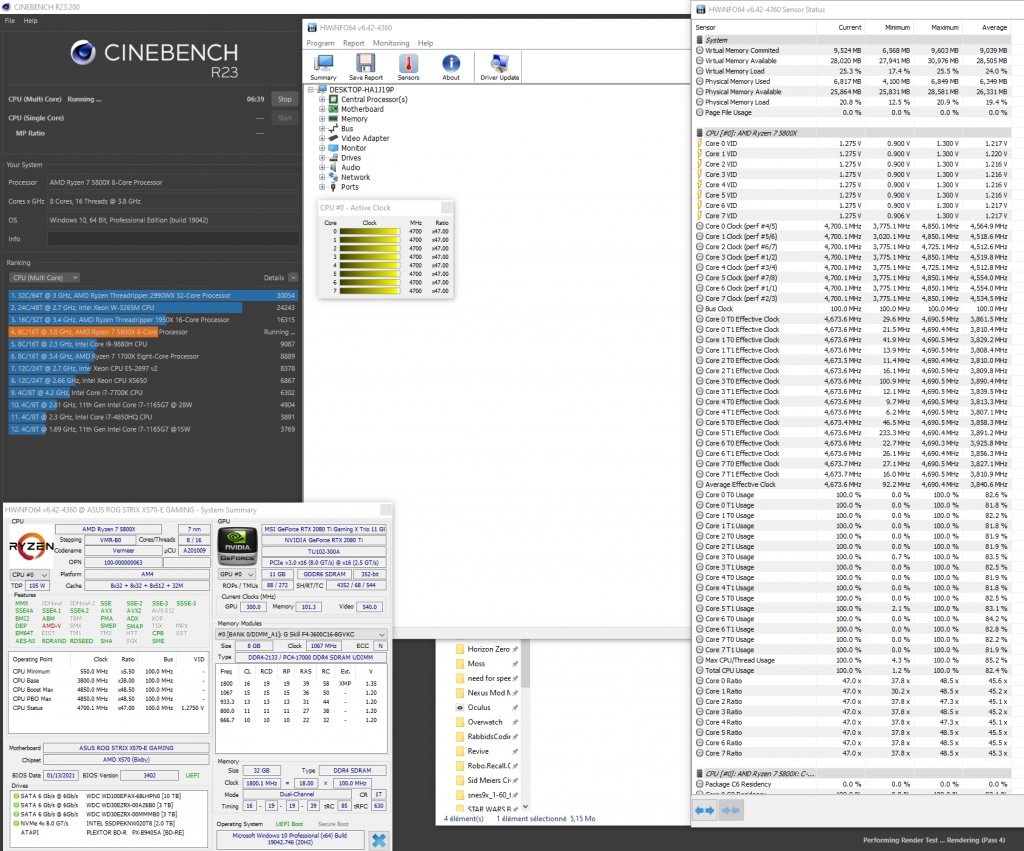Open the Cinebench Help menu
This screenshot has height=851, width=1024.
[x=31, y=21]
